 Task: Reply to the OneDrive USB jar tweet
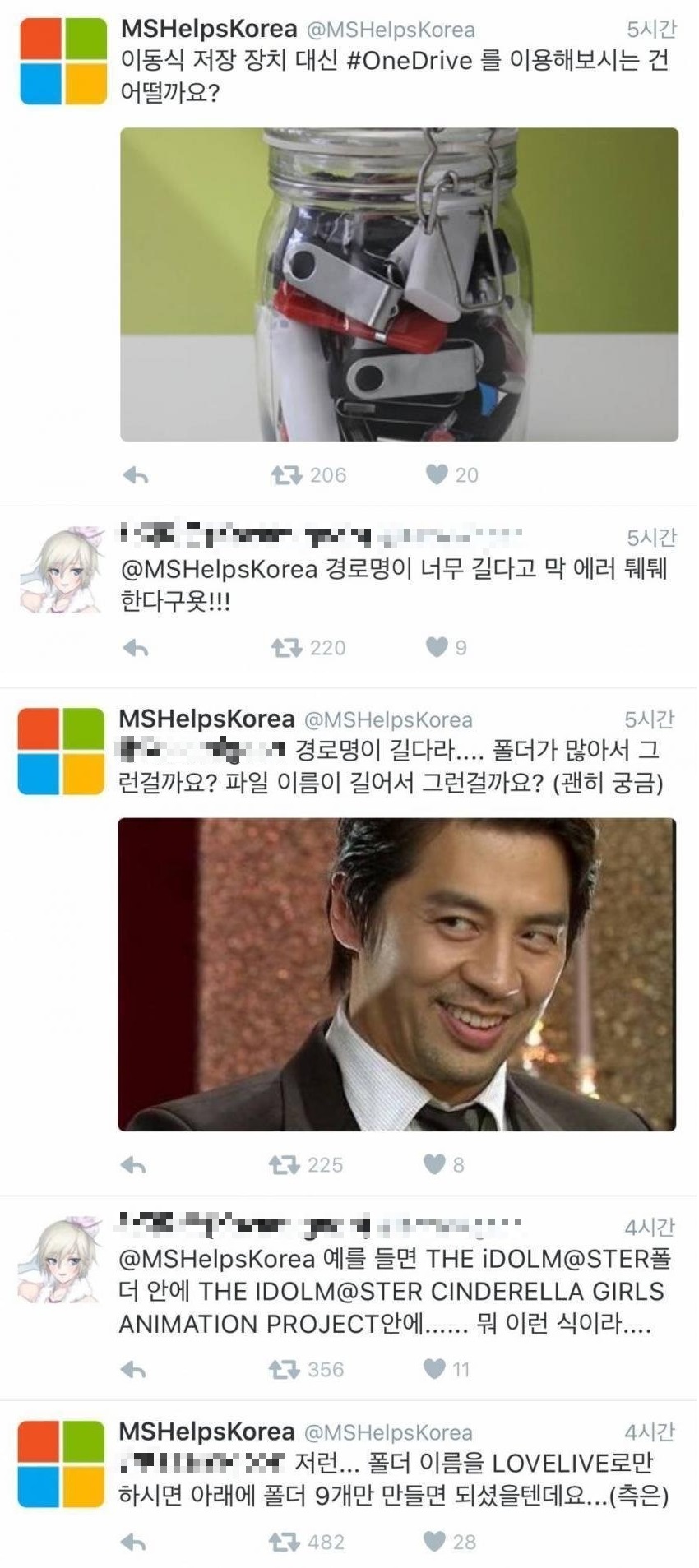pyautogui.click(x=136, y=475)
